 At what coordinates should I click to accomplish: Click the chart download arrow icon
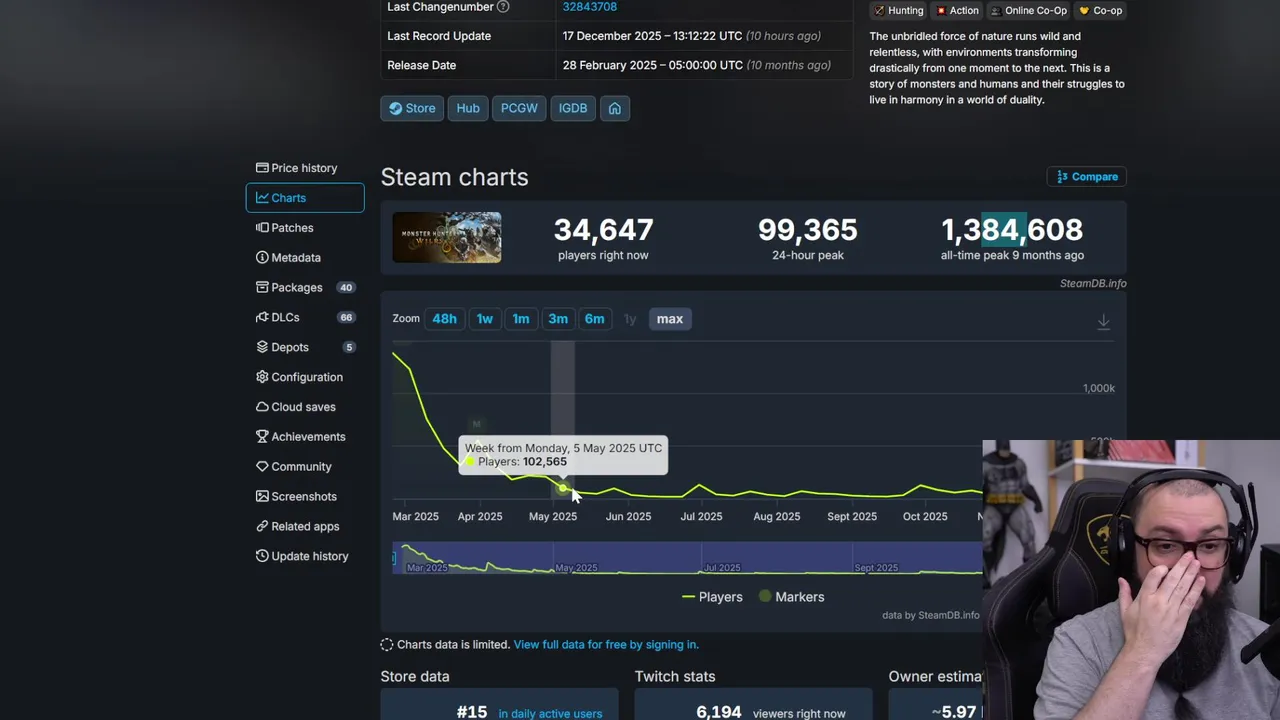[x=1104, y=322]
